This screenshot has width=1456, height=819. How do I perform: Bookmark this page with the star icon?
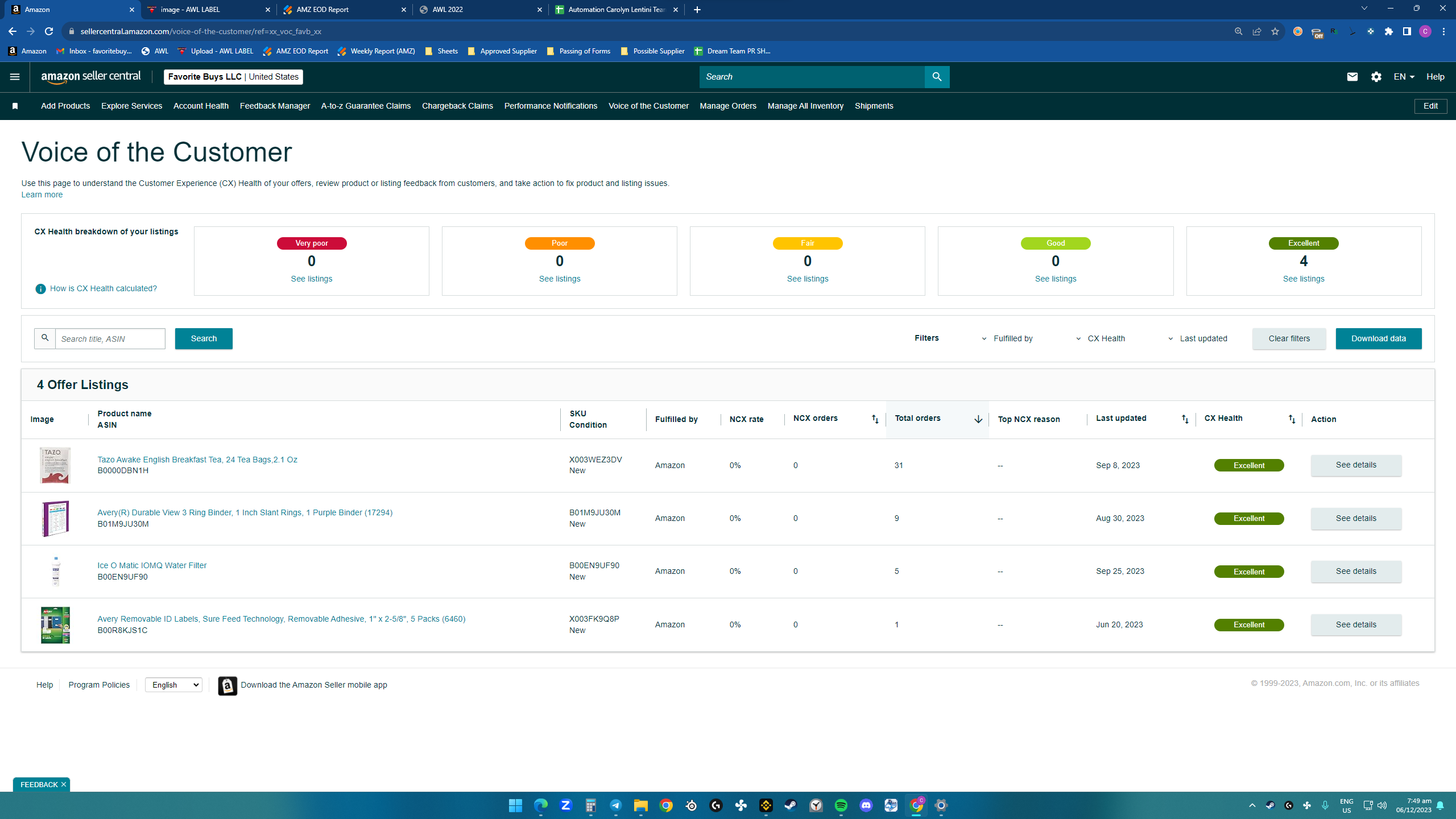click(1275, 31)
